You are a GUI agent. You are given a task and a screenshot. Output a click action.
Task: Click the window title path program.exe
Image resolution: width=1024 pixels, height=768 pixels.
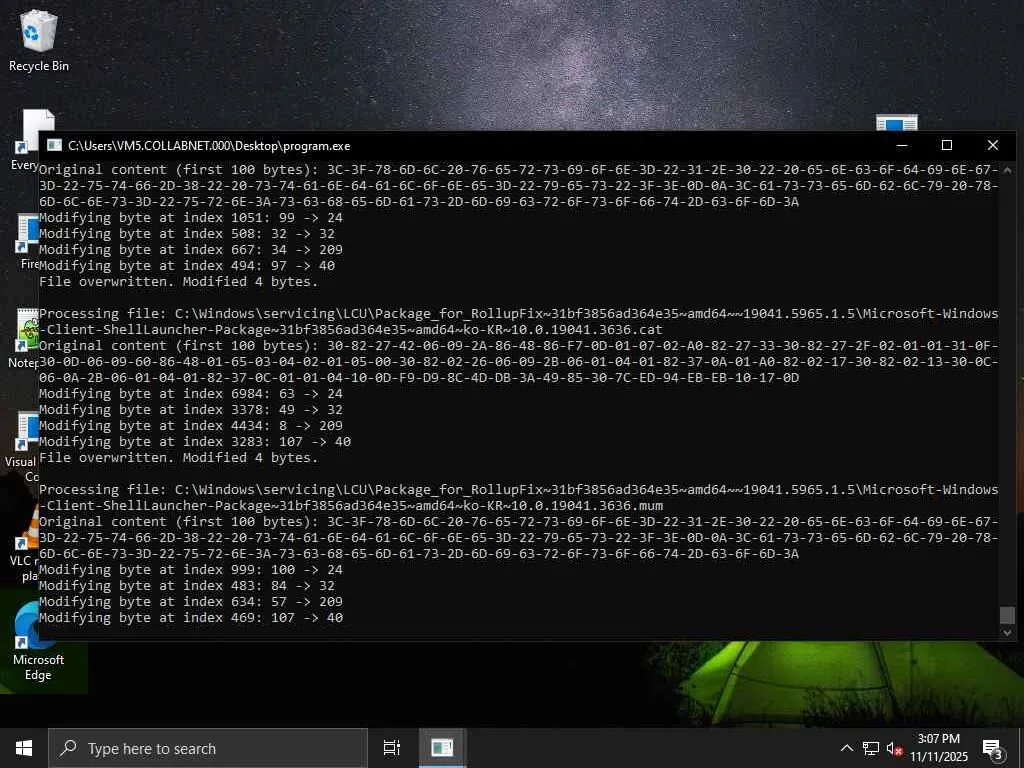(x=209, y=146)
